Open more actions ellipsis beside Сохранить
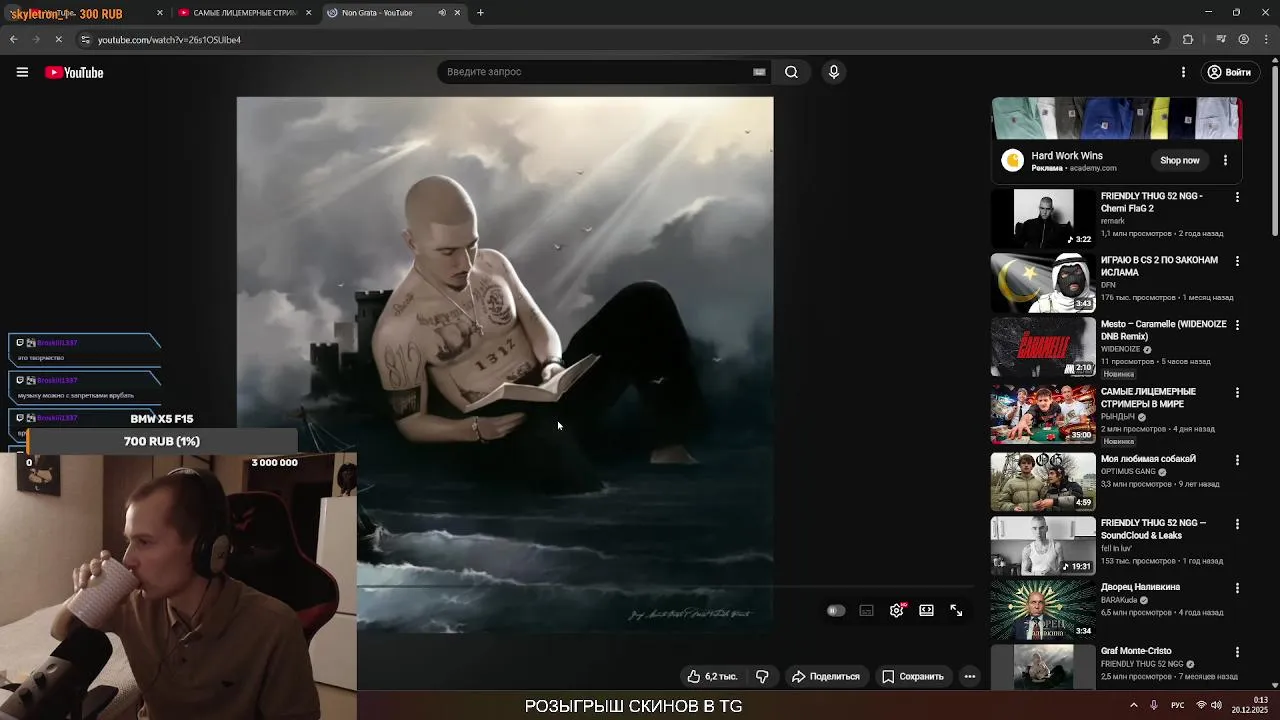The width and height of the screenshot is (1280, 720). [969, 676]
